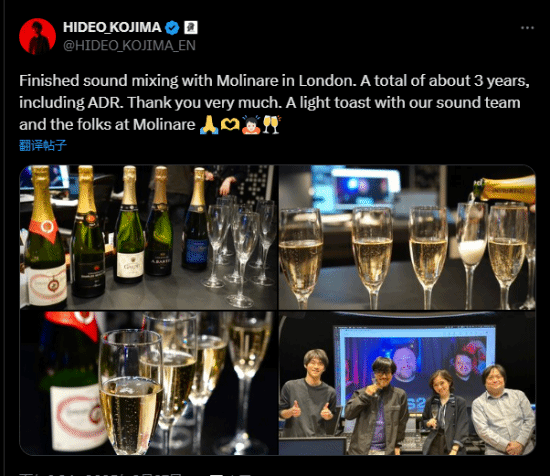Click the tweet text about Molinare
The image size is (550, 476).
tap(274, 102)
